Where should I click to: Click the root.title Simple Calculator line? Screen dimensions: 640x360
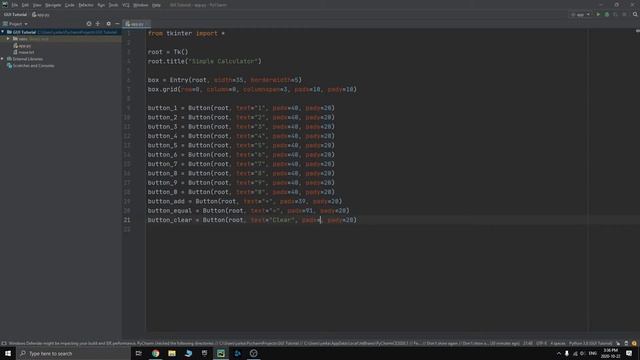[x=204, y=61]
